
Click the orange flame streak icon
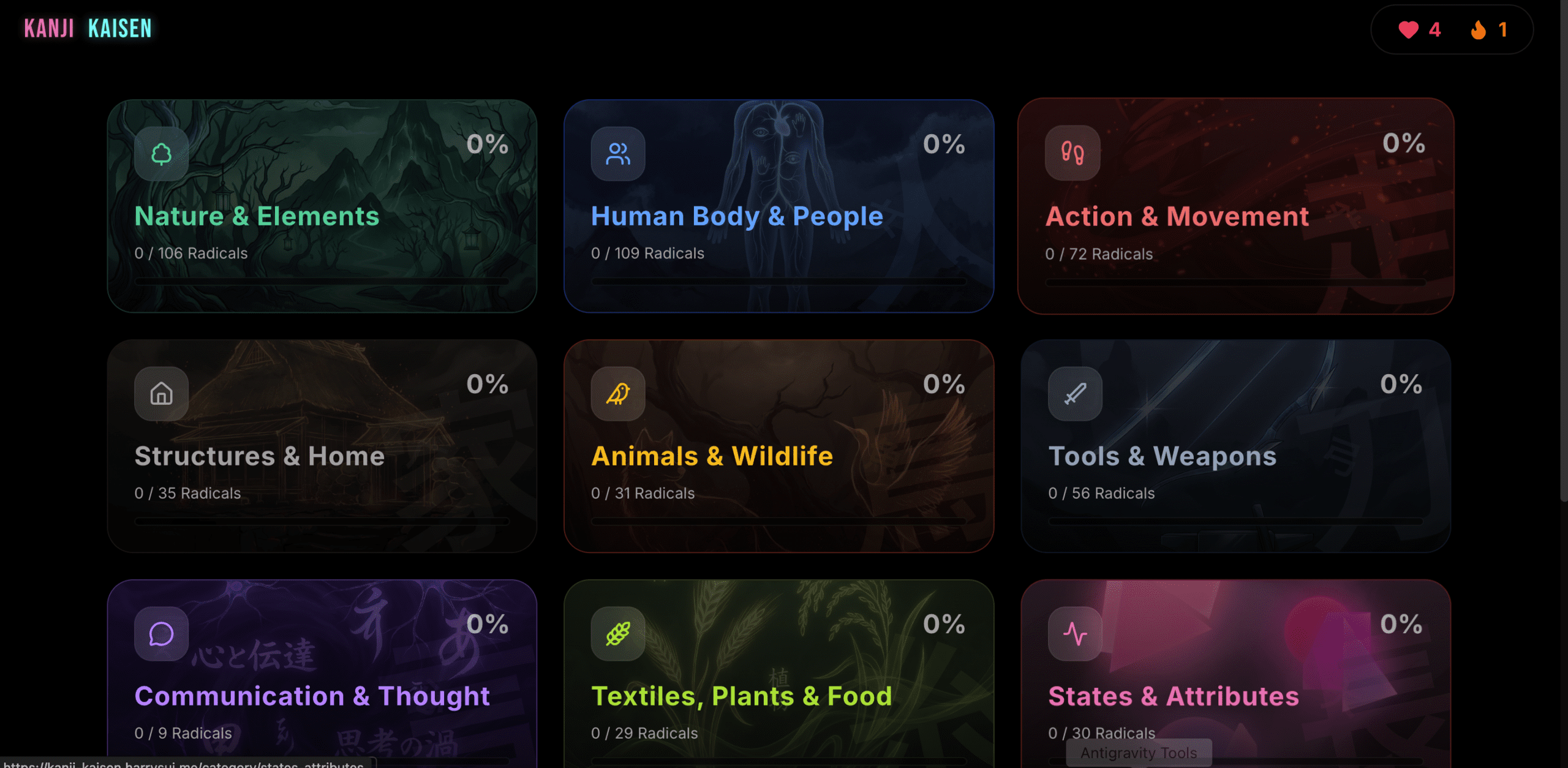(x=1478, y=29)
